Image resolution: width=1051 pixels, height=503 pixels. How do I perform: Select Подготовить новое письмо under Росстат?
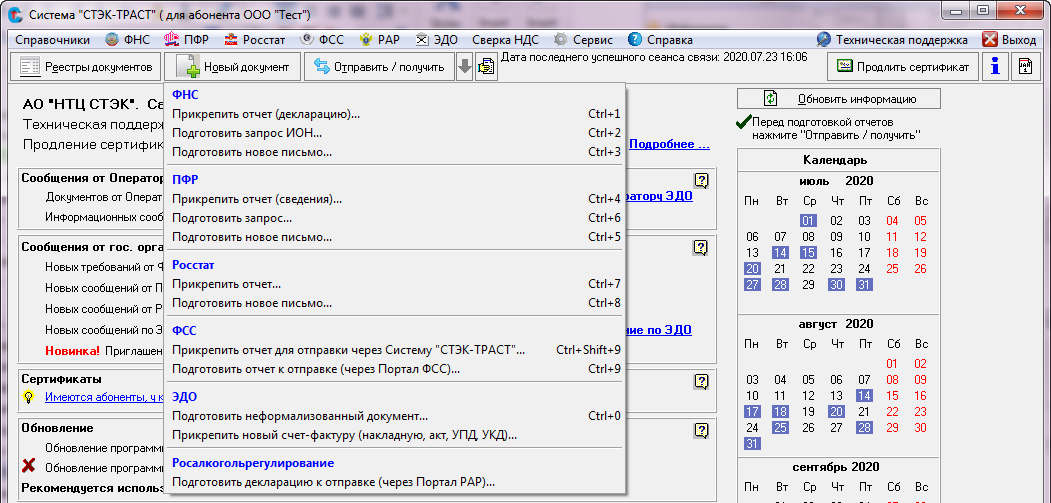395,303
